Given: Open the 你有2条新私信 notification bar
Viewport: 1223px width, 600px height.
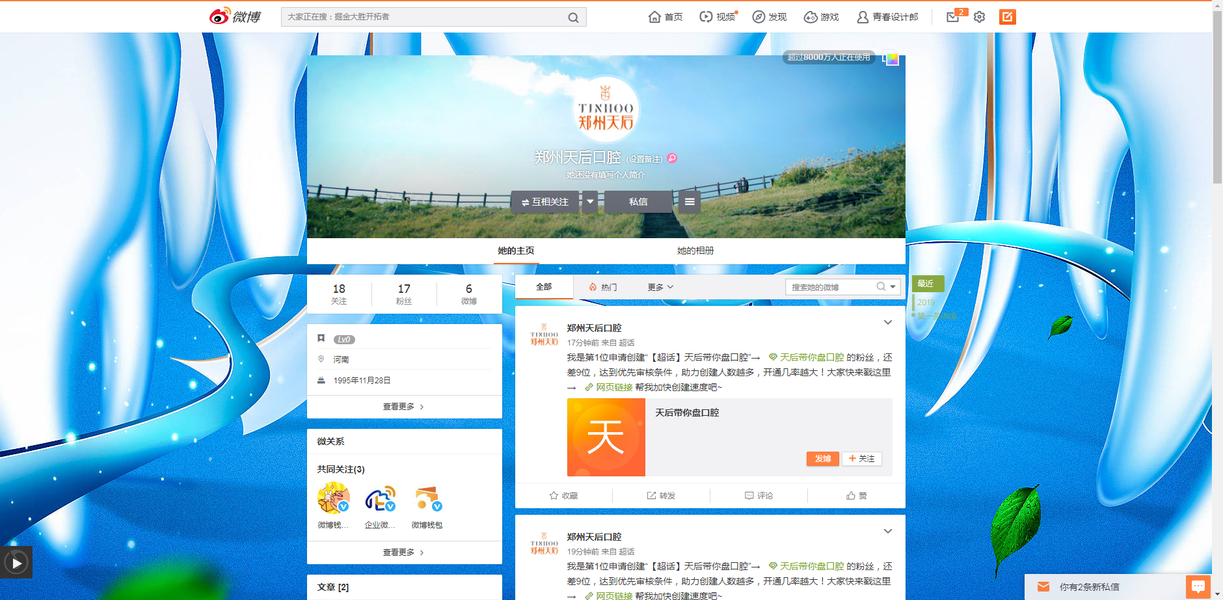Looking at the screenshot, I should tap(1103, 587).
